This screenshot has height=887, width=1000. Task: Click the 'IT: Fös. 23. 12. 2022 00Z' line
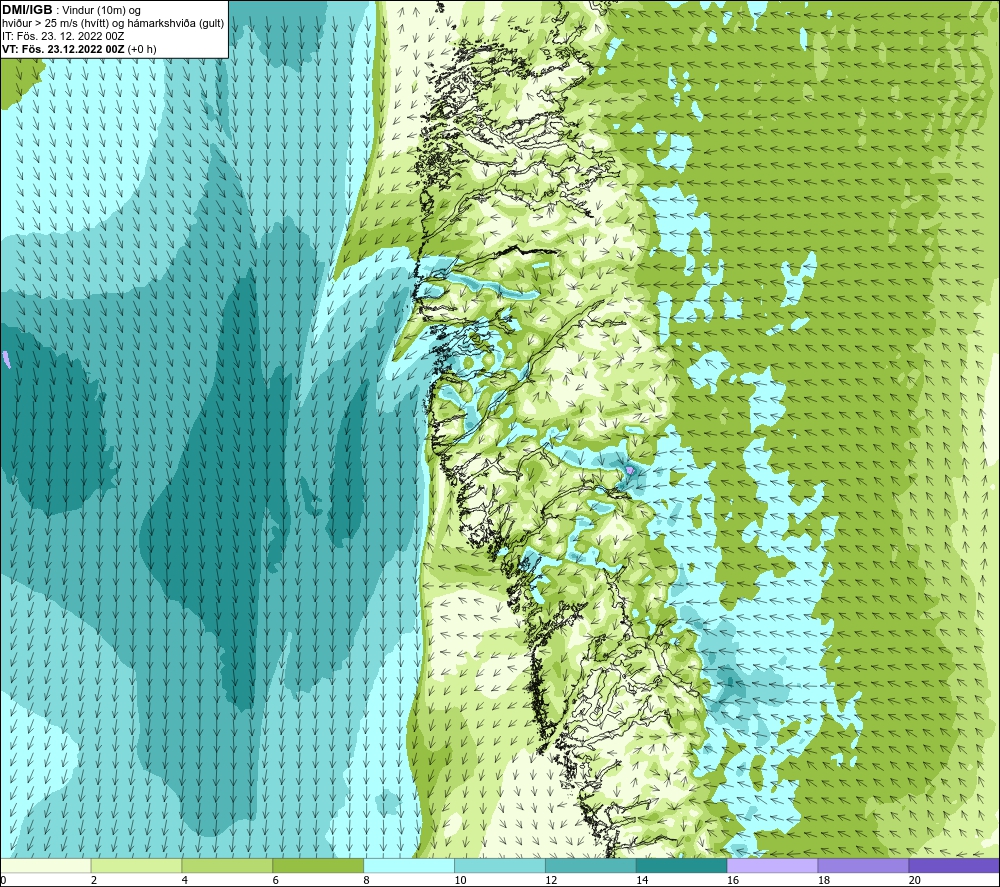pyautogui.click(x=63, y=36)
